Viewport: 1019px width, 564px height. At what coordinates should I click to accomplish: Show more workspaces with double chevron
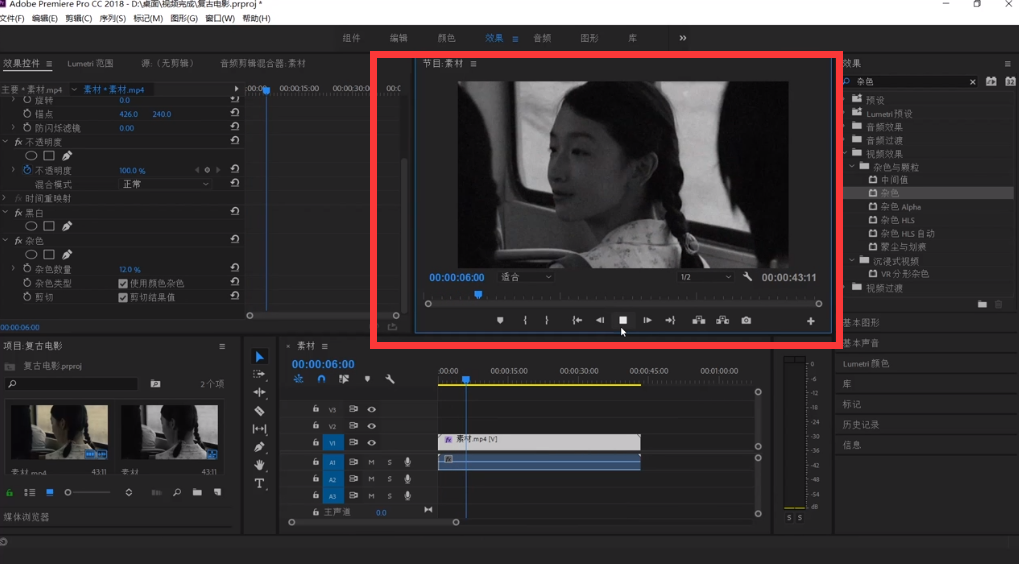pos(682,38)
